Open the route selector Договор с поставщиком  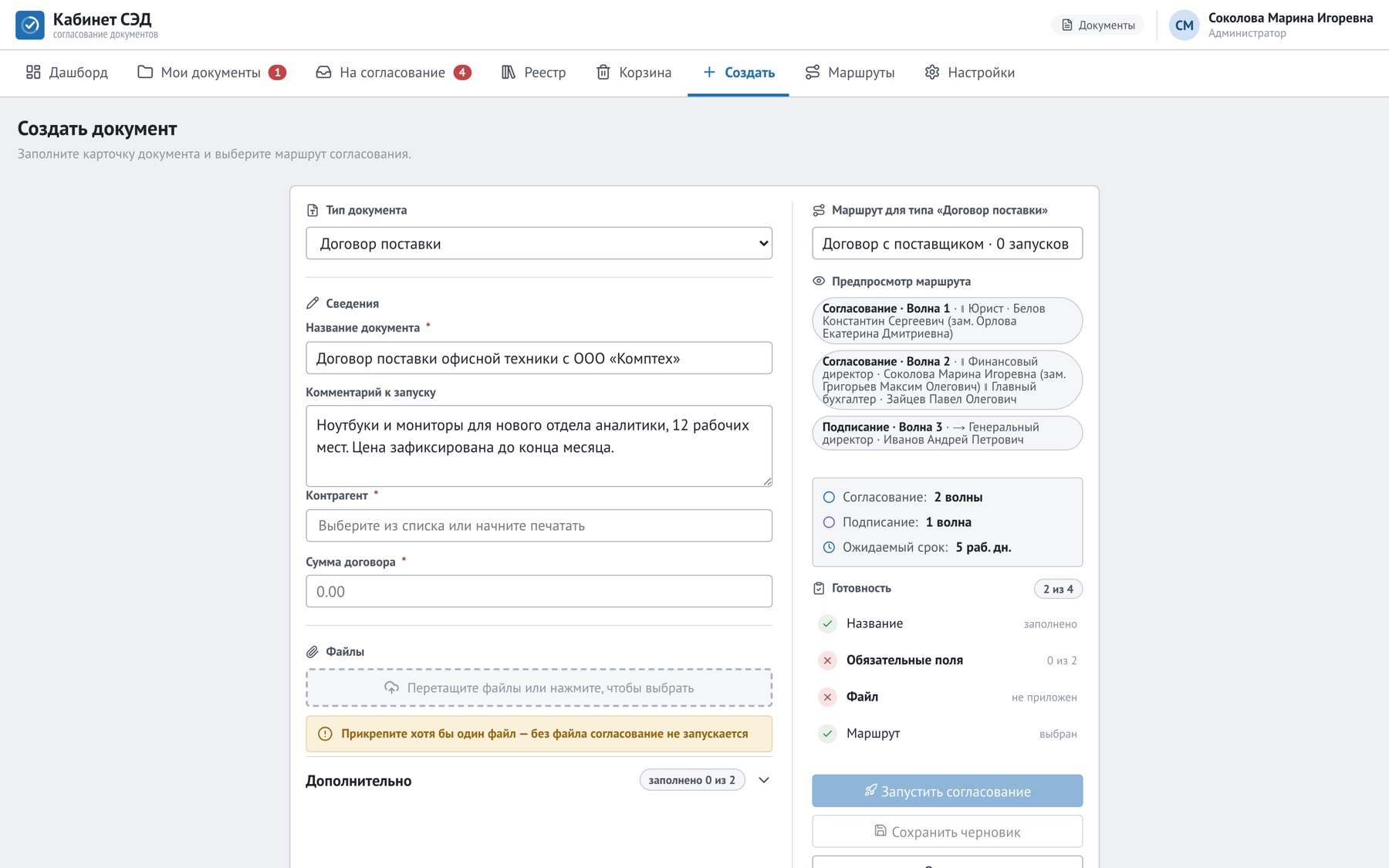(x=947, y=244)
